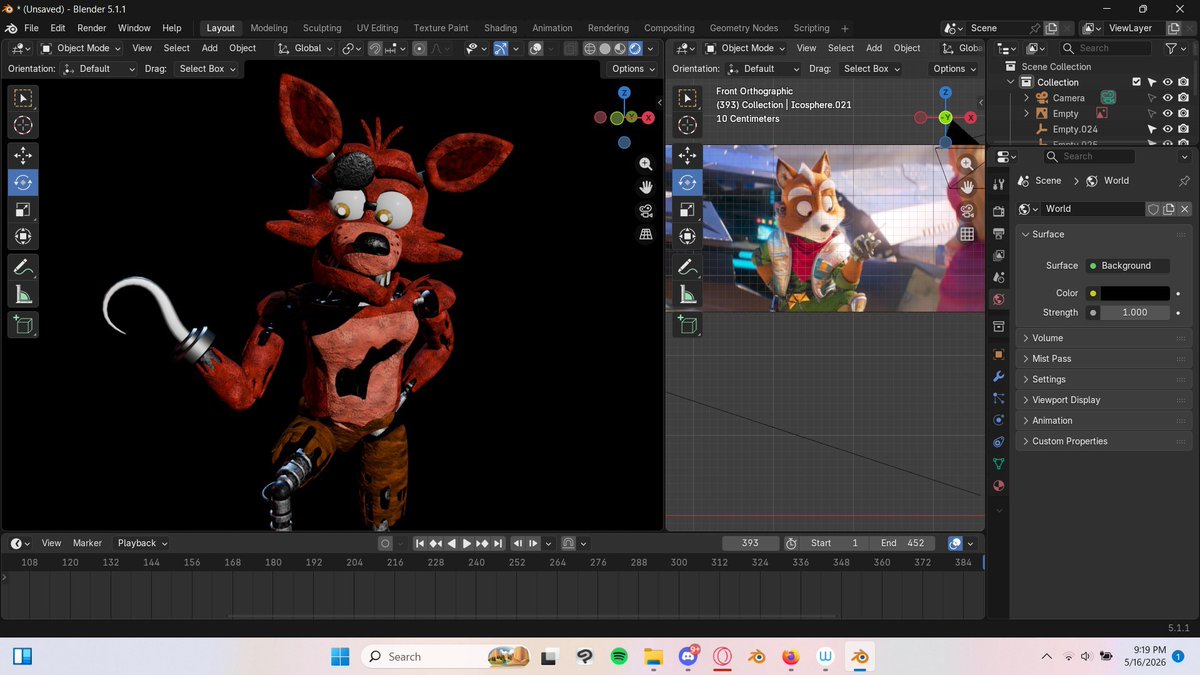Viewport: 1200px width, 675px height.
Task: Toggle use preview range clock icon
Action: (791, 543)
